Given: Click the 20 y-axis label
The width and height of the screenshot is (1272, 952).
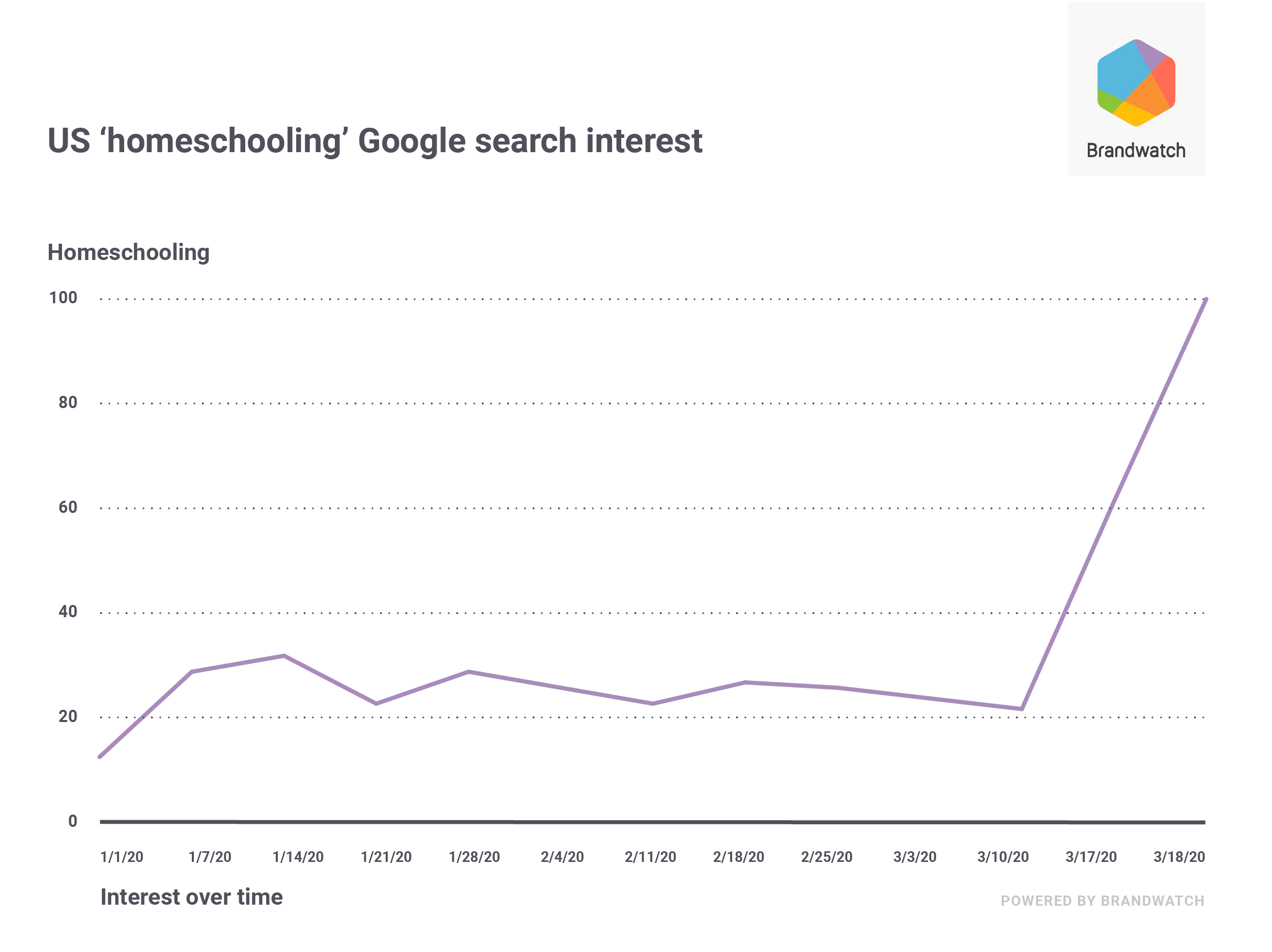Looking at the screenshot, I should 68,717.
